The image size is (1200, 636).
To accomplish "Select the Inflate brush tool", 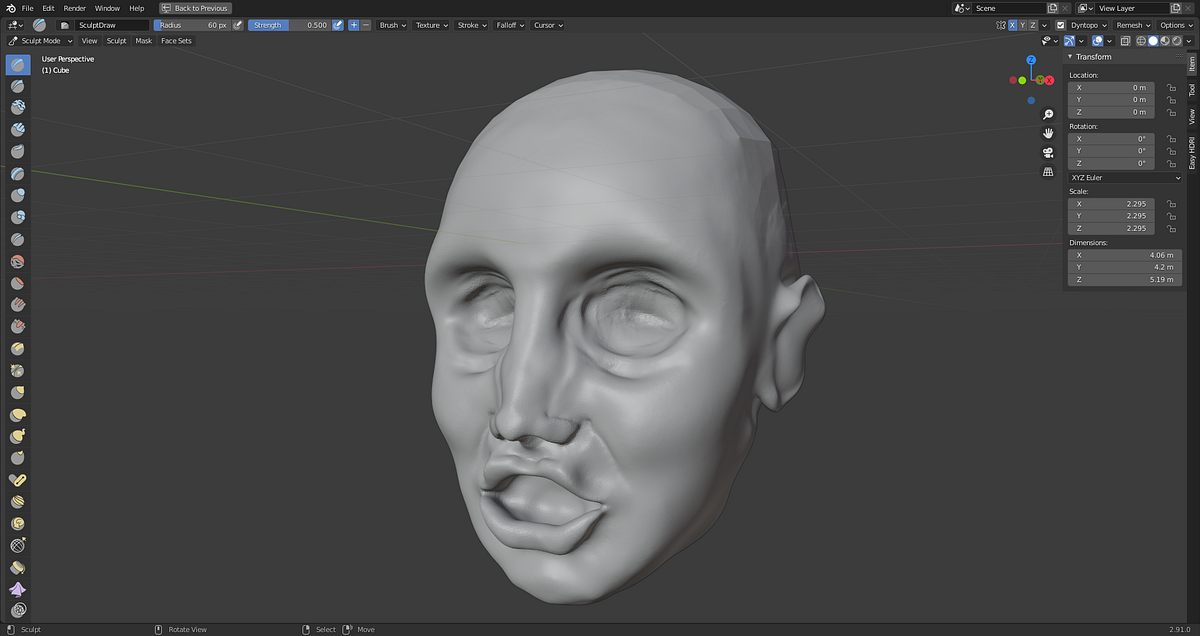I will point(18,196).
